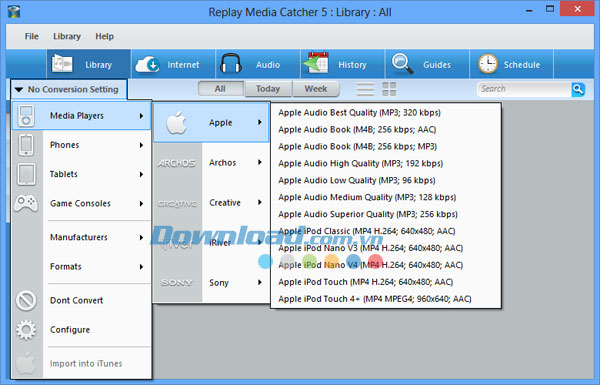This screenshot has height=385, width=600.
Task: Click the Audio headphones icon
Action: [231, 64]
